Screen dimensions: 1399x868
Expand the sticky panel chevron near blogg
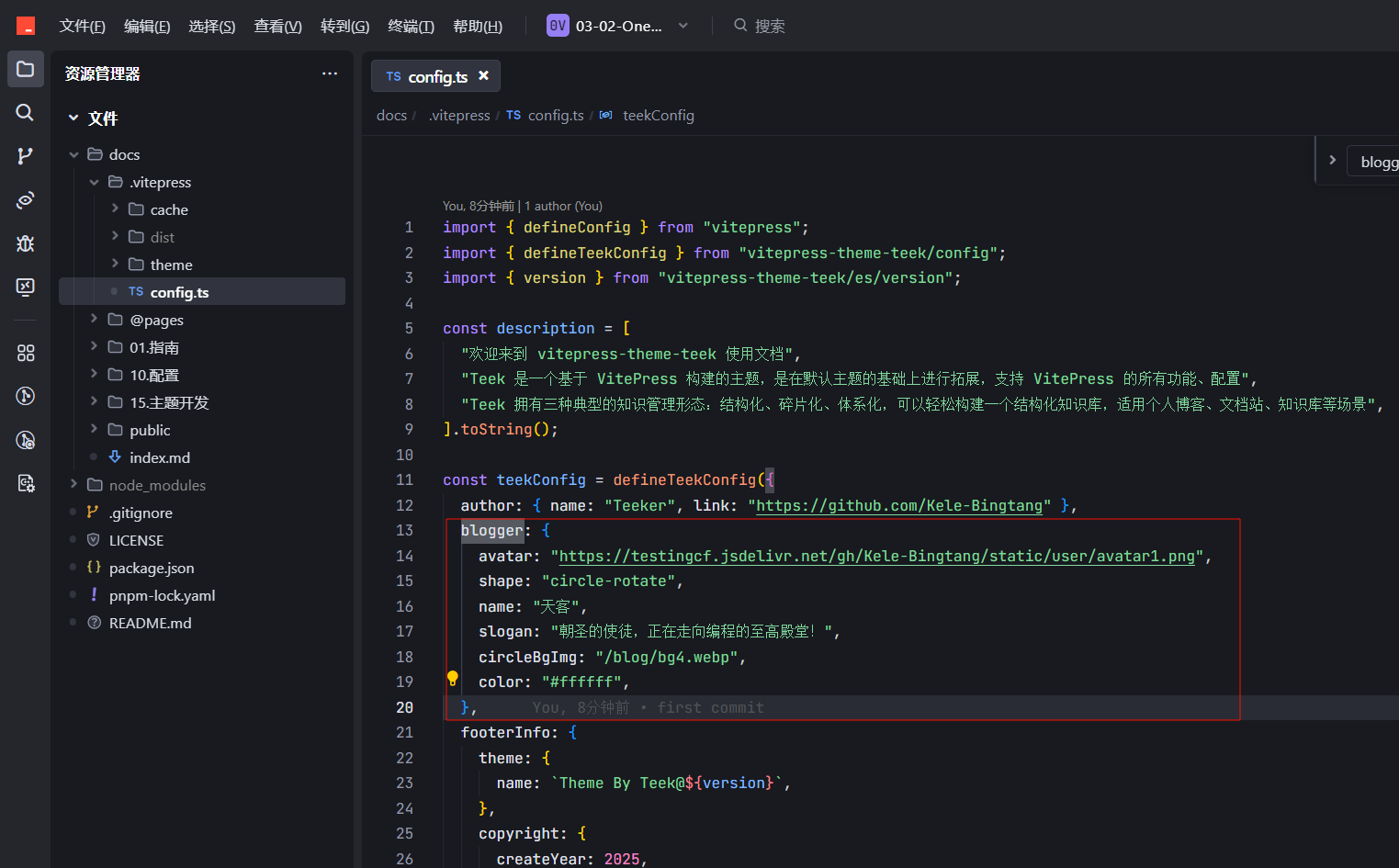click(1332, 160)
